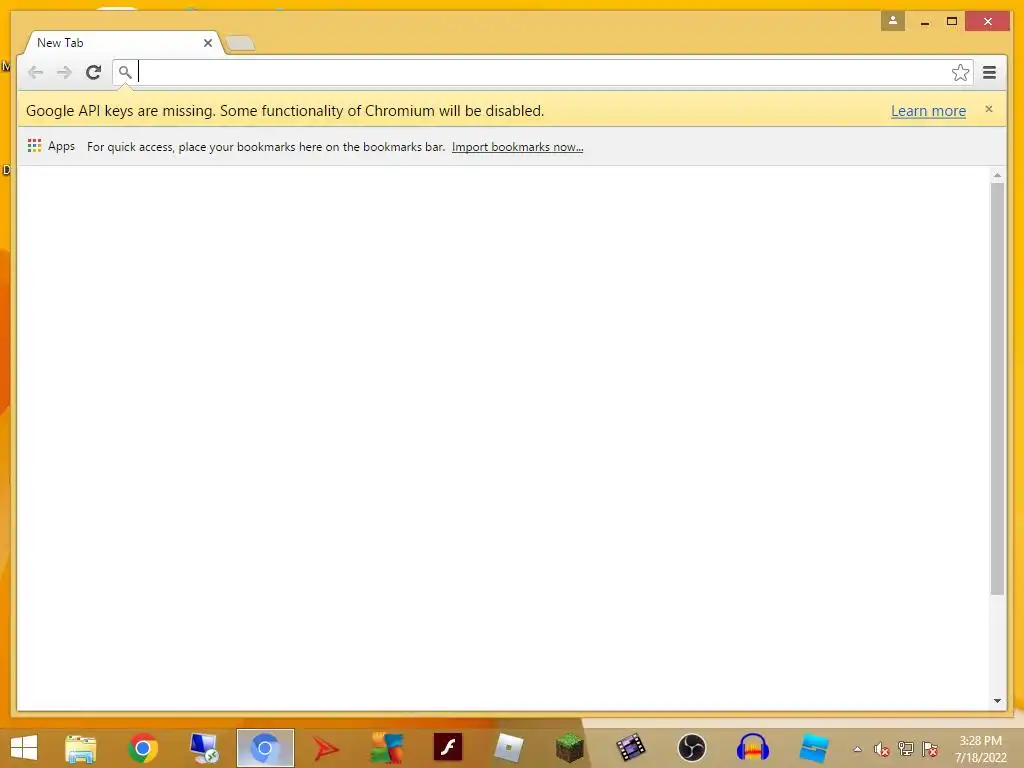Maximize the Chromium window
Screen dimensions: 1024x768
click(952, 22)
